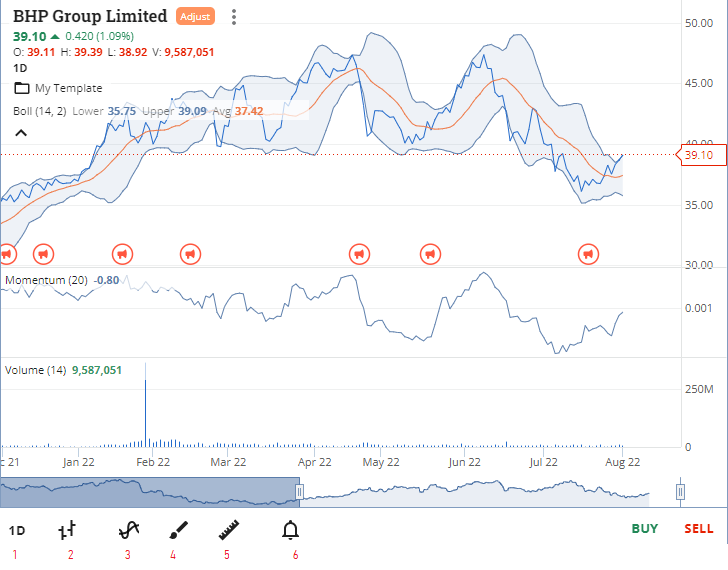Select the ruler measure tool

(x=228, y=530)
